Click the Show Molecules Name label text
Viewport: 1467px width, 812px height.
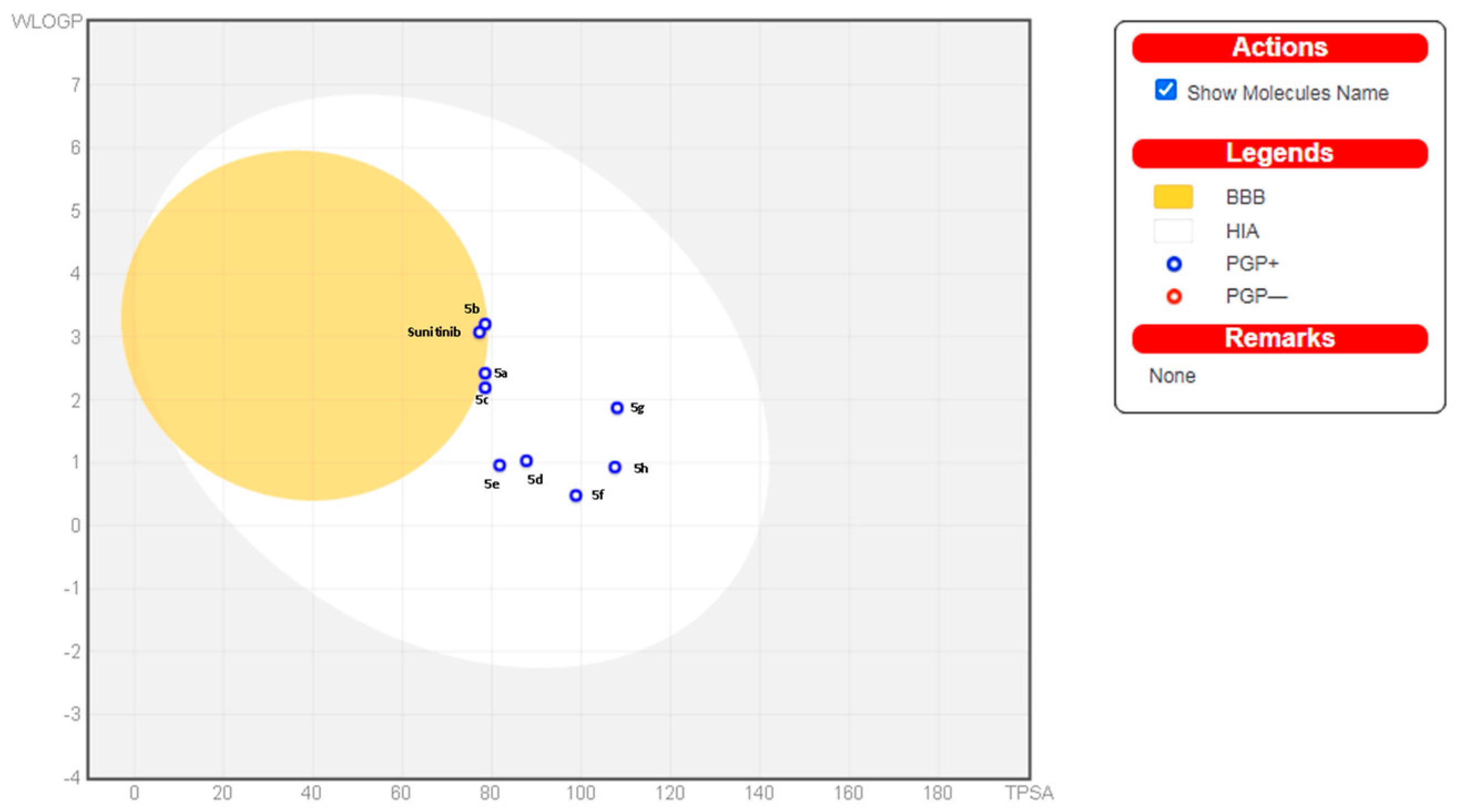point(1287,93)
